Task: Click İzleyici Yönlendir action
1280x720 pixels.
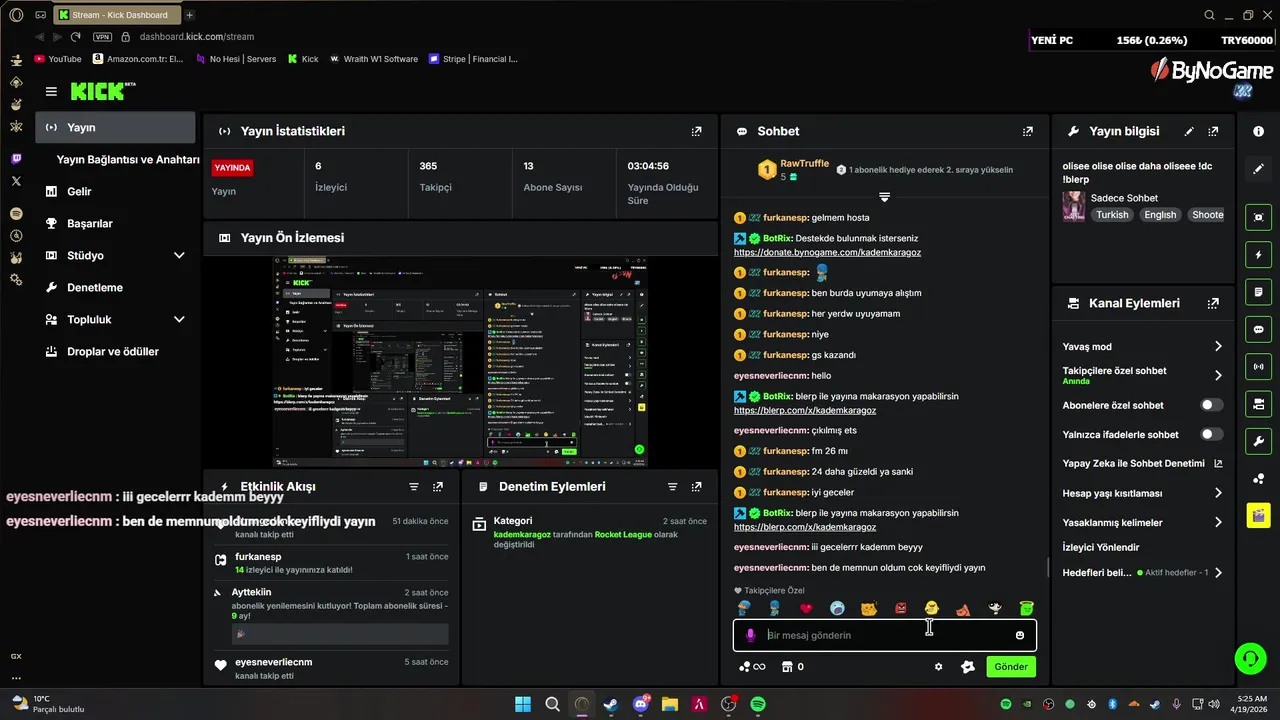Action: point(1101,547)
